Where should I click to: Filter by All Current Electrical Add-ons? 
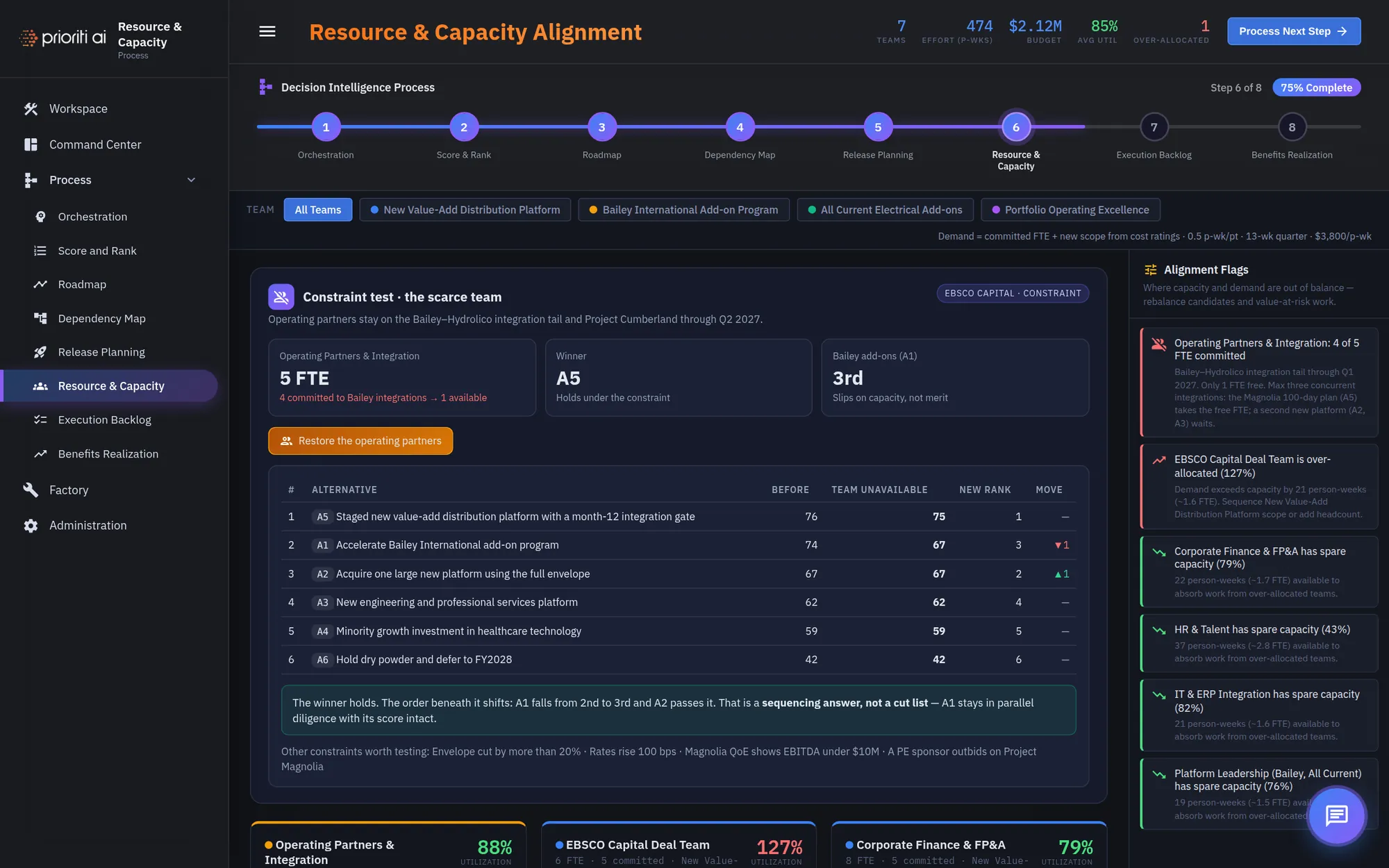pyautogui.click(x=885, y=210)
